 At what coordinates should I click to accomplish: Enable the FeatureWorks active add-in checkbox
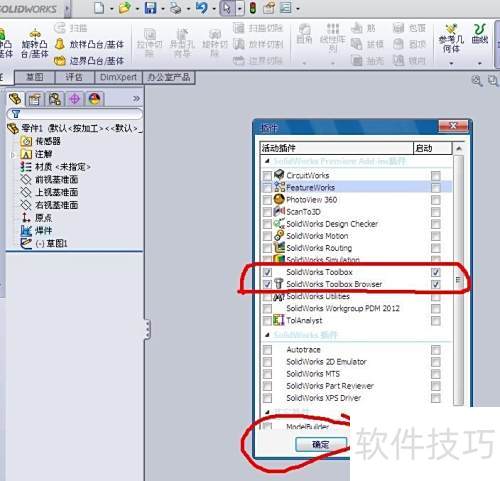267,188
